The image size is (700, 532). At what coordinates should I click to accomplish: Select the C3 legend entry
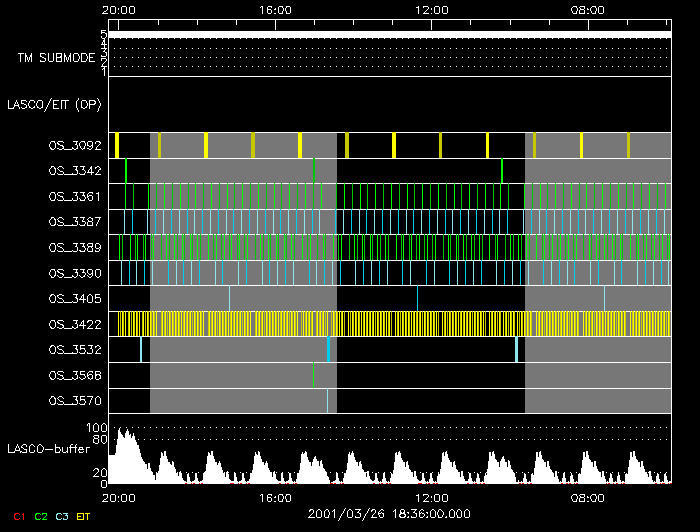click(62, 516)
